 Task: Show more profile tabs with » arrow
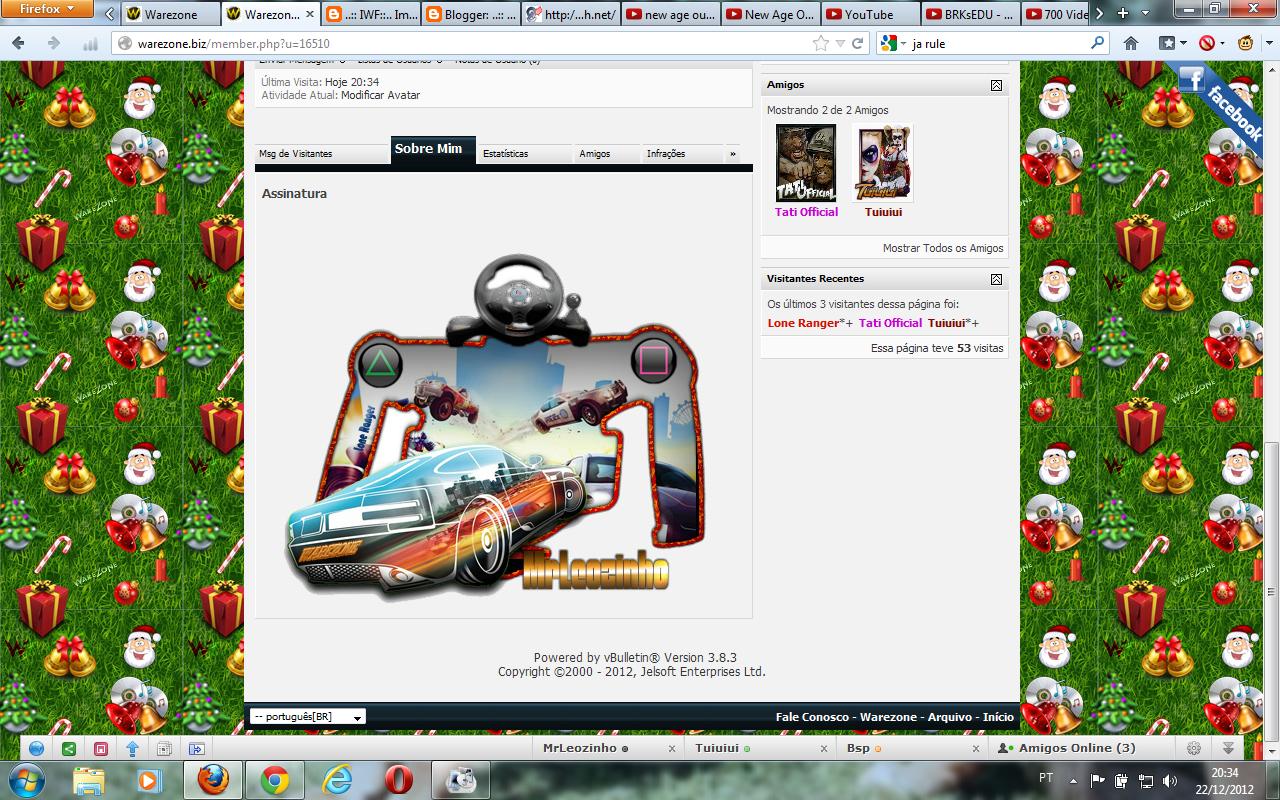733,154
